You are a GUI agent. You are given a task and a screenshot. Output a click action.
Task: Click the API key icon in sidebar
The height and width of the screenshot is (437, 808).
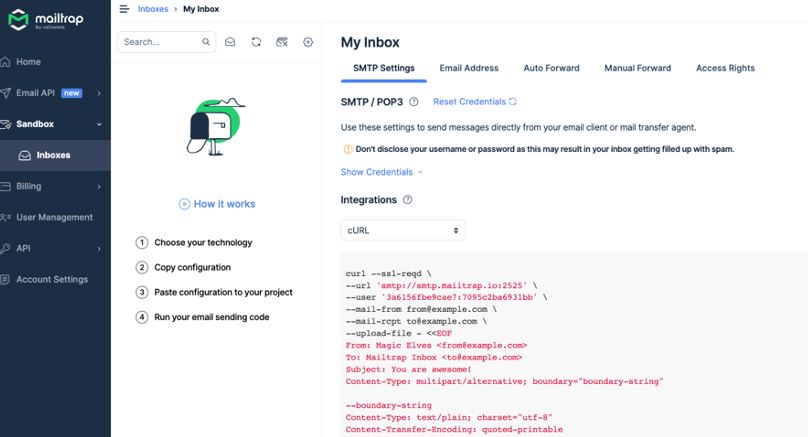[5, 248]
